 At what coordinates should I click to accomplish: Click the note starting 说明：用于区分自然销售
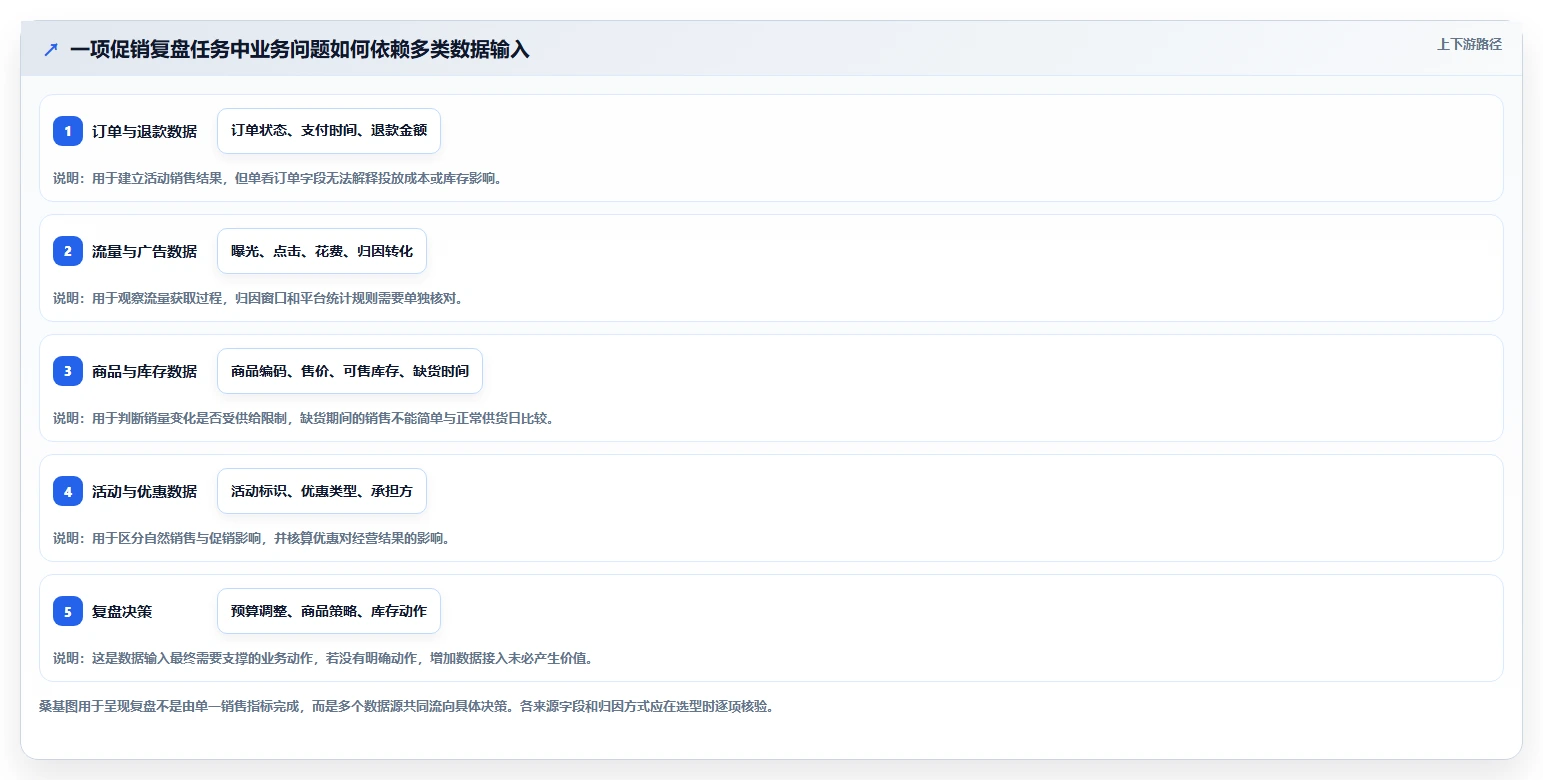tap(252, 538)
